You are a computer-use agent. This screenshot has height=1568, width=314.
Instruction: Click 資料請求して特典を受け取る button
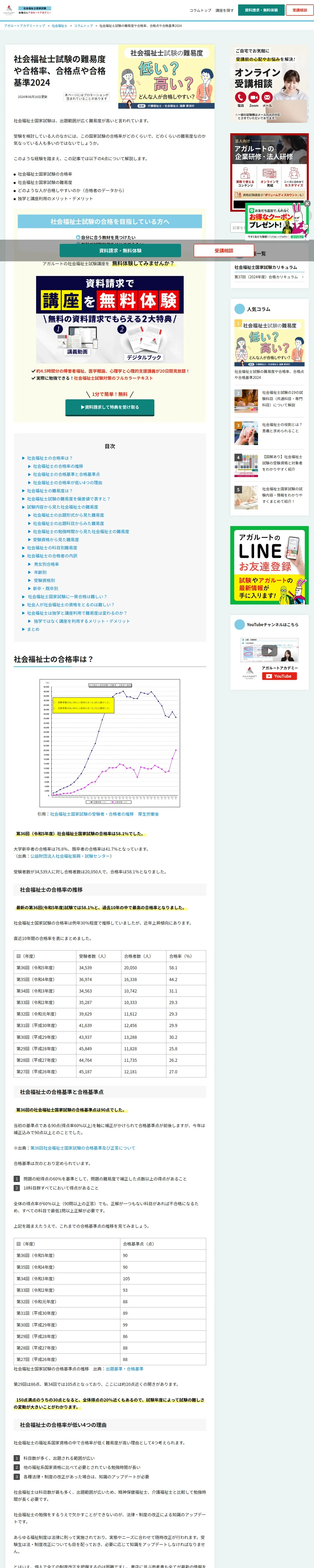point(110,407)
